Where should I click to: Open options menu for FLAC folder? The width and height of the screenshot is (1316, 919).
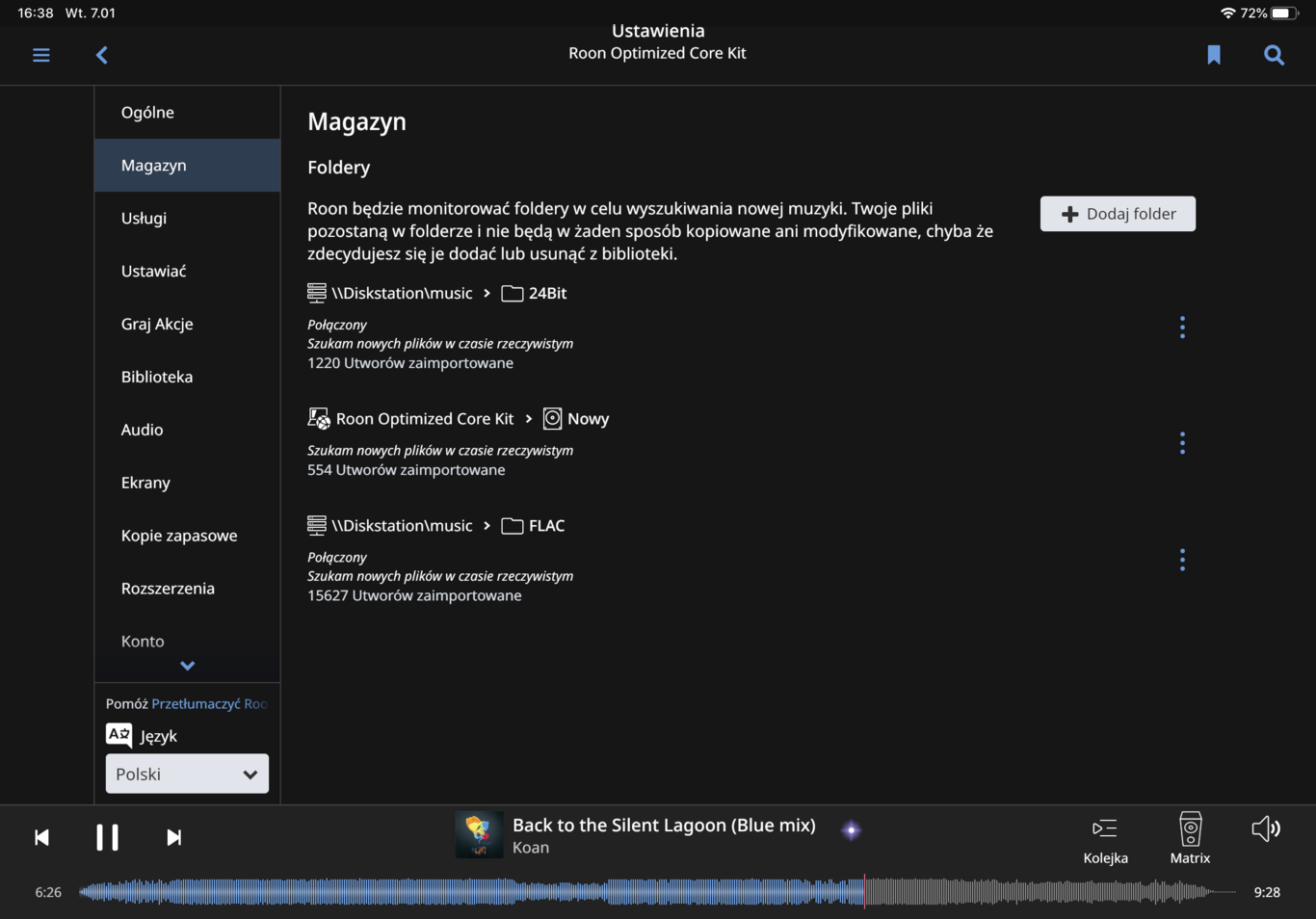(1182, 560)
